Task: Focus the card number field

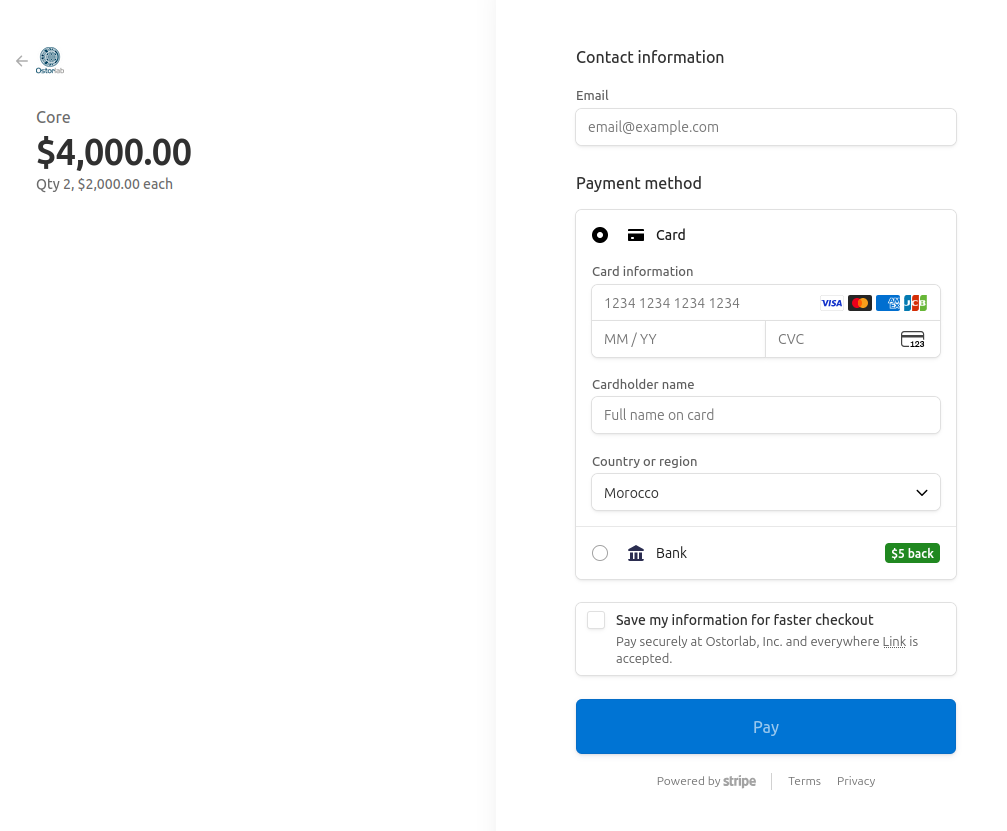Action: [x=766, y=303]
